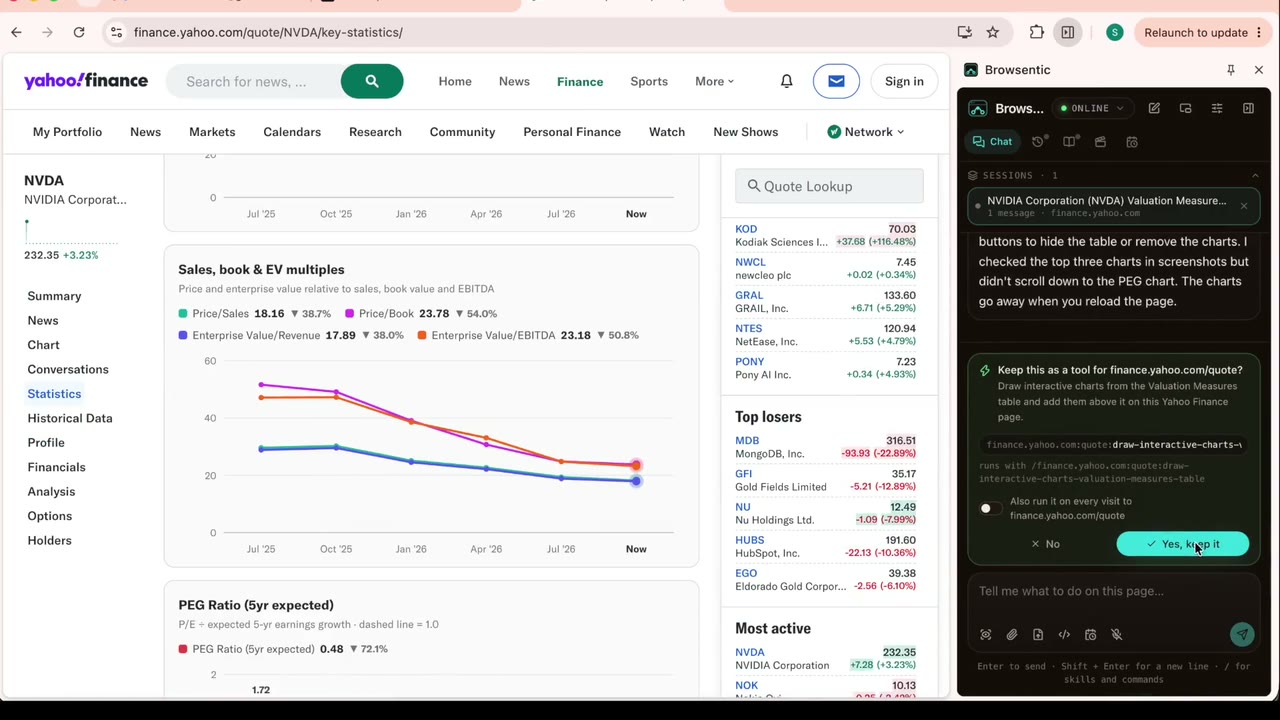1280x720 pixels.
Task: Open Yahoo Mail envelope icon
Action: point(836,81)
